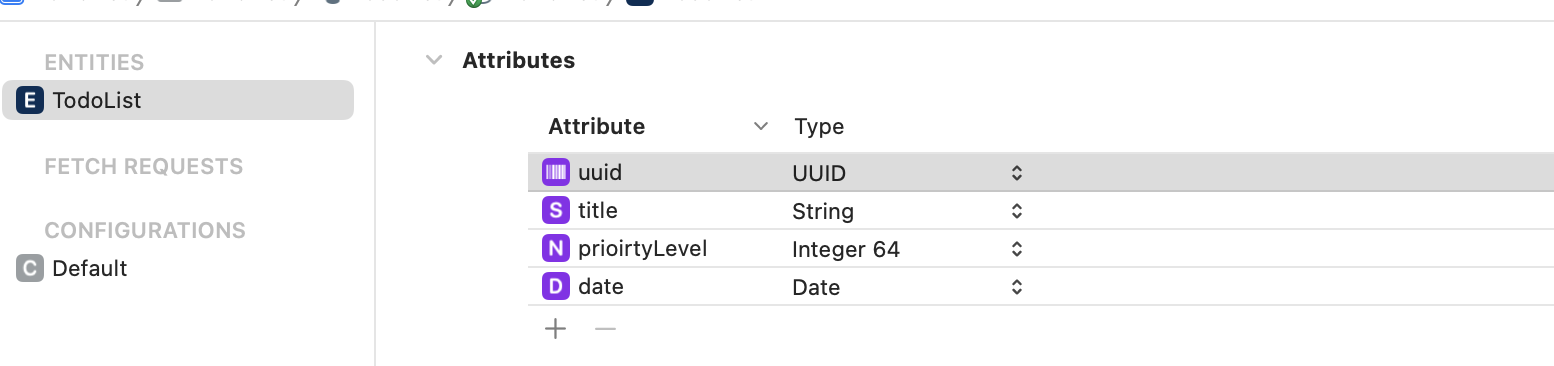The height and width of the screenshot is (366, 1554).
Task: Click the uuid attribute barcode icon
Action: click(x=555, y=173)
